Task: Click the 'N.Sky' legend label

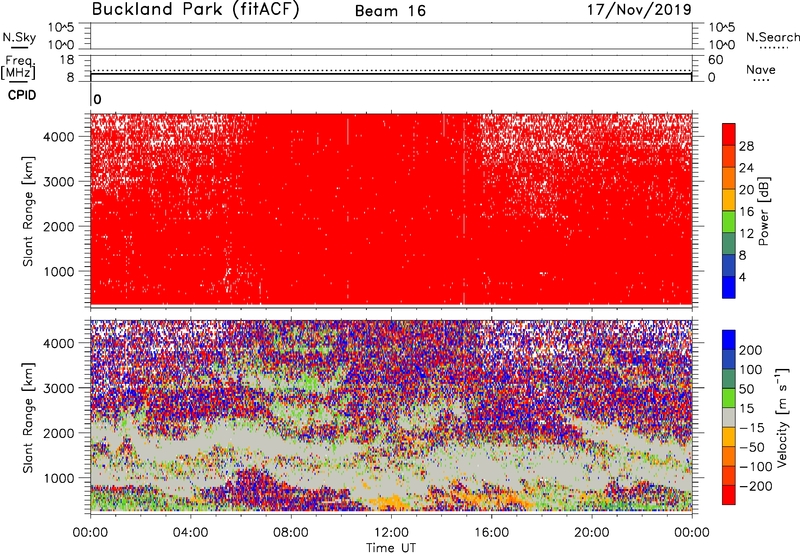Action: click(x=19, y=37)
